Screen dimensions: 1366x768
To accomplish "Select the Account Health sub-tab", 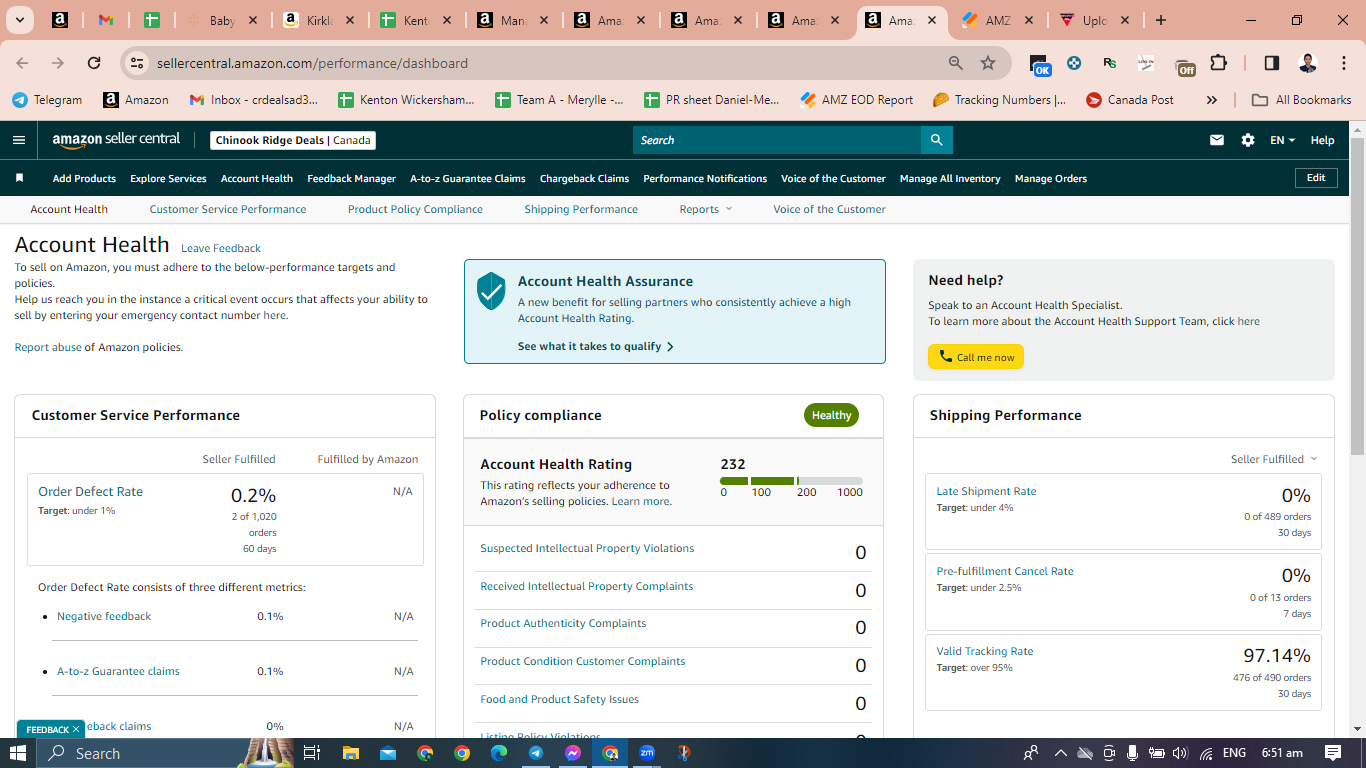I will [x=69, y=209].
